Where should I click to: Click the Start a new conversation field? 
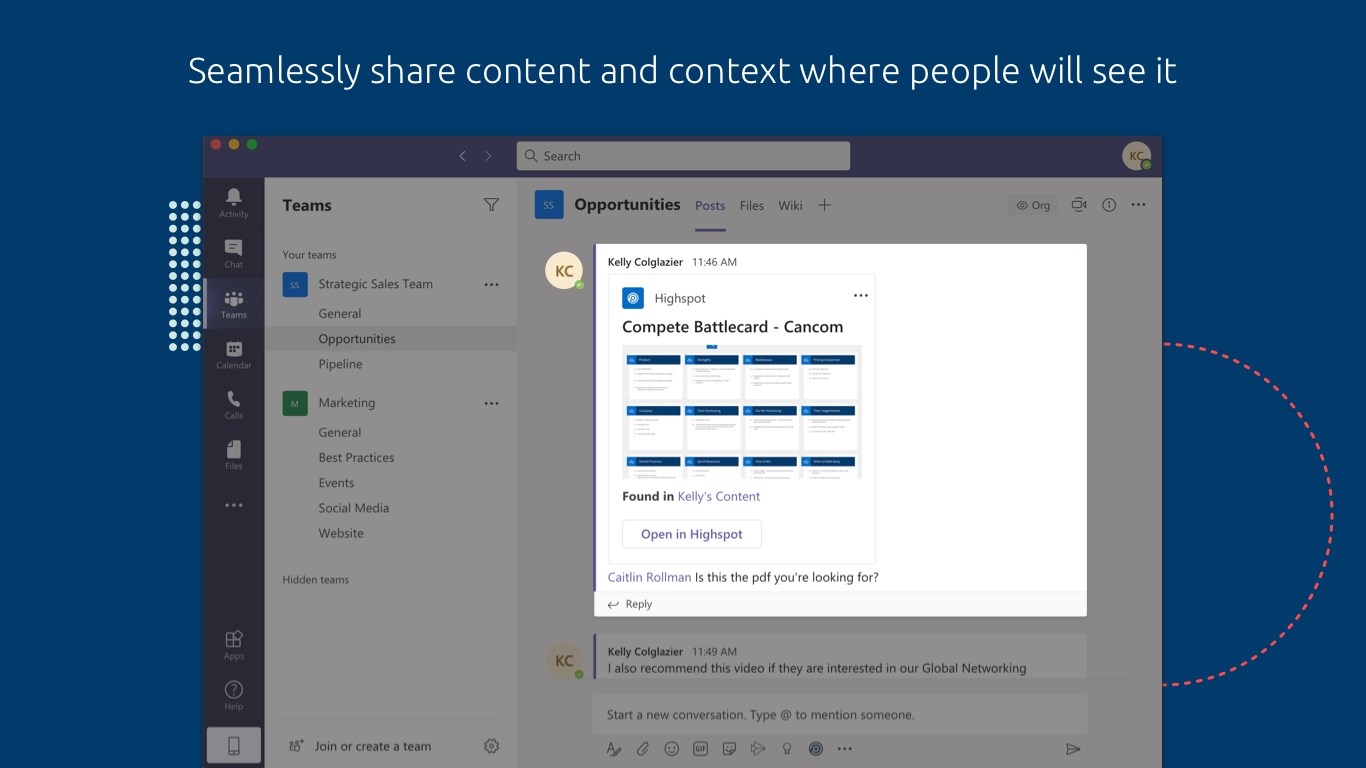(840, 715)
